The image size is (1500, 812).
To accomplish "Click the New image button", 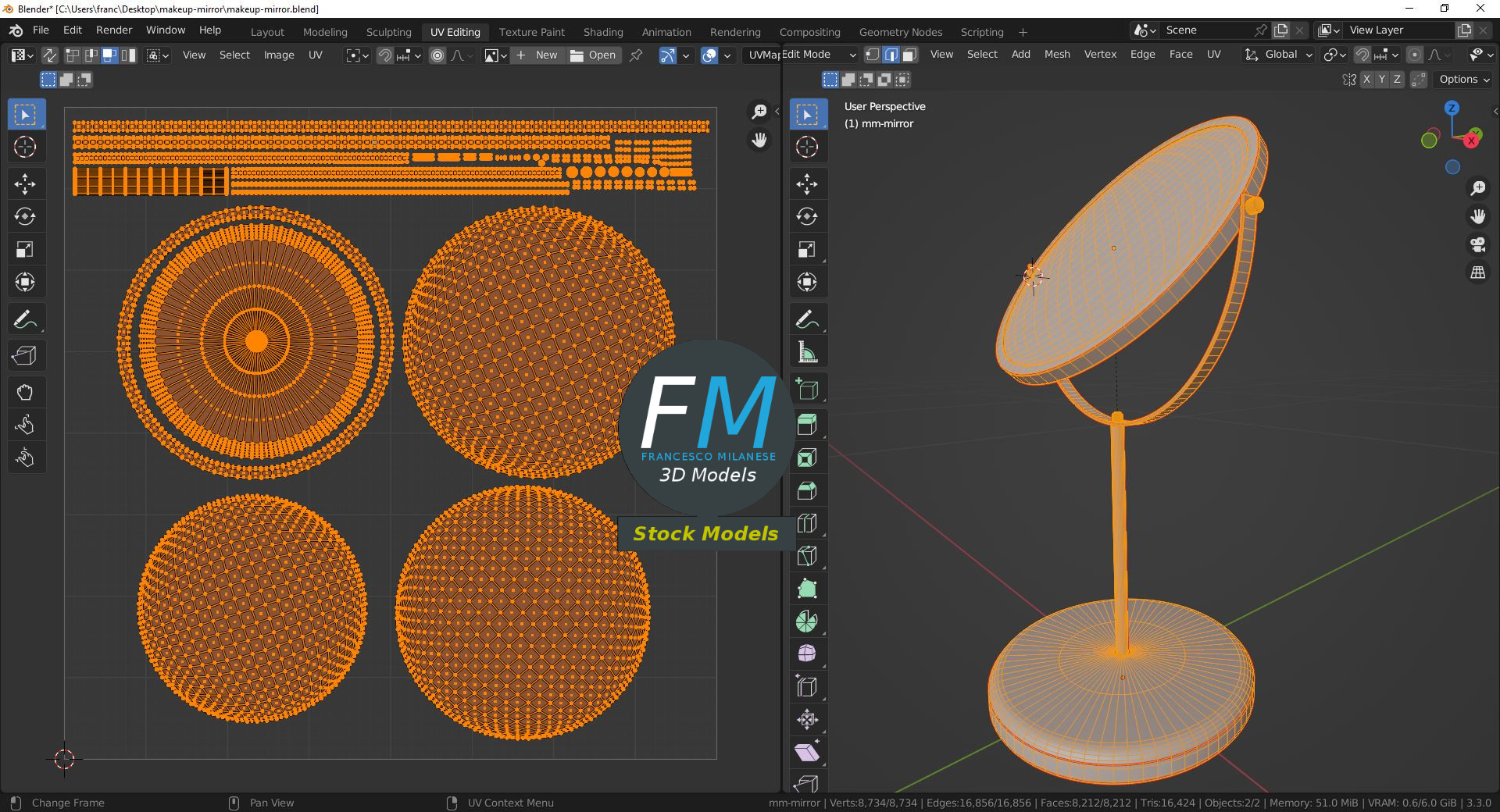I will pos(537,55).
